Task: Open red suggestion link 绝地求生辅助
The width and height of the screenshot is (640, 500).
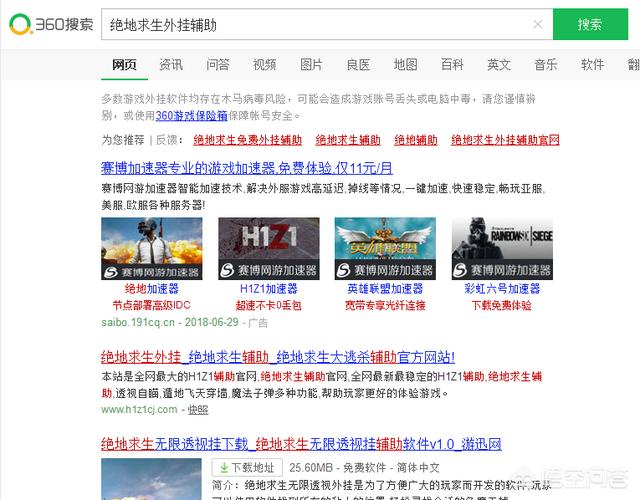Action: coord(348,140)
